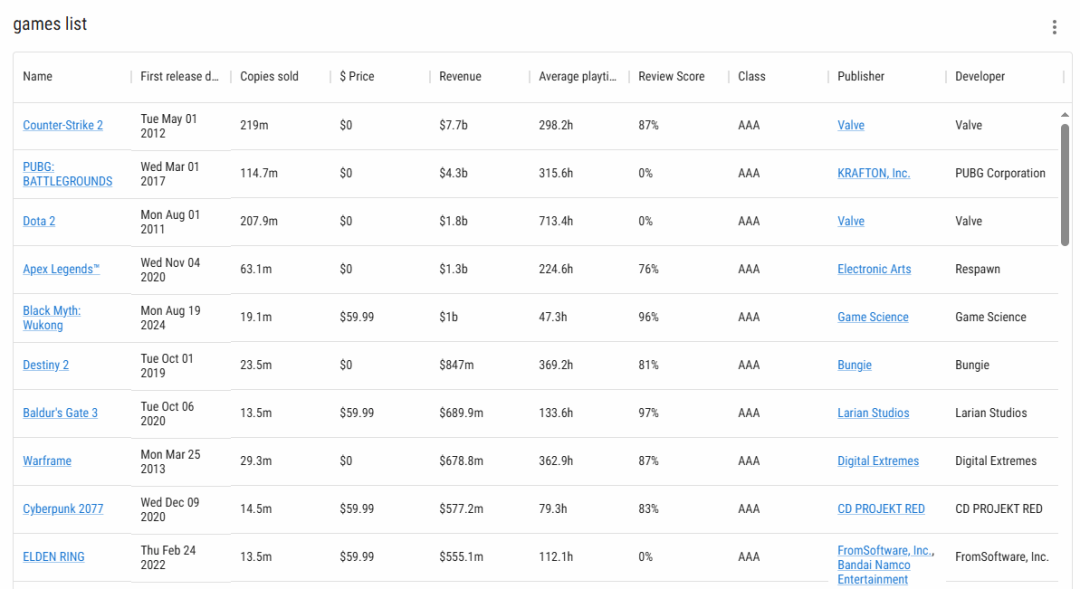Sort by First release date column

[179, 76]
